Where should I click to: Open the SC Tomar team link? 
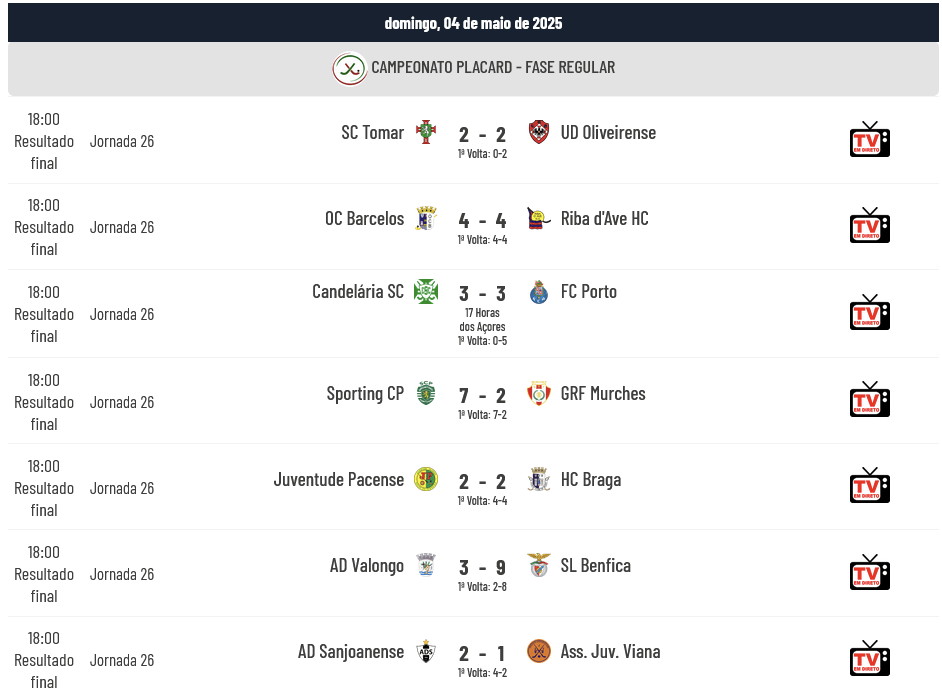372,132
